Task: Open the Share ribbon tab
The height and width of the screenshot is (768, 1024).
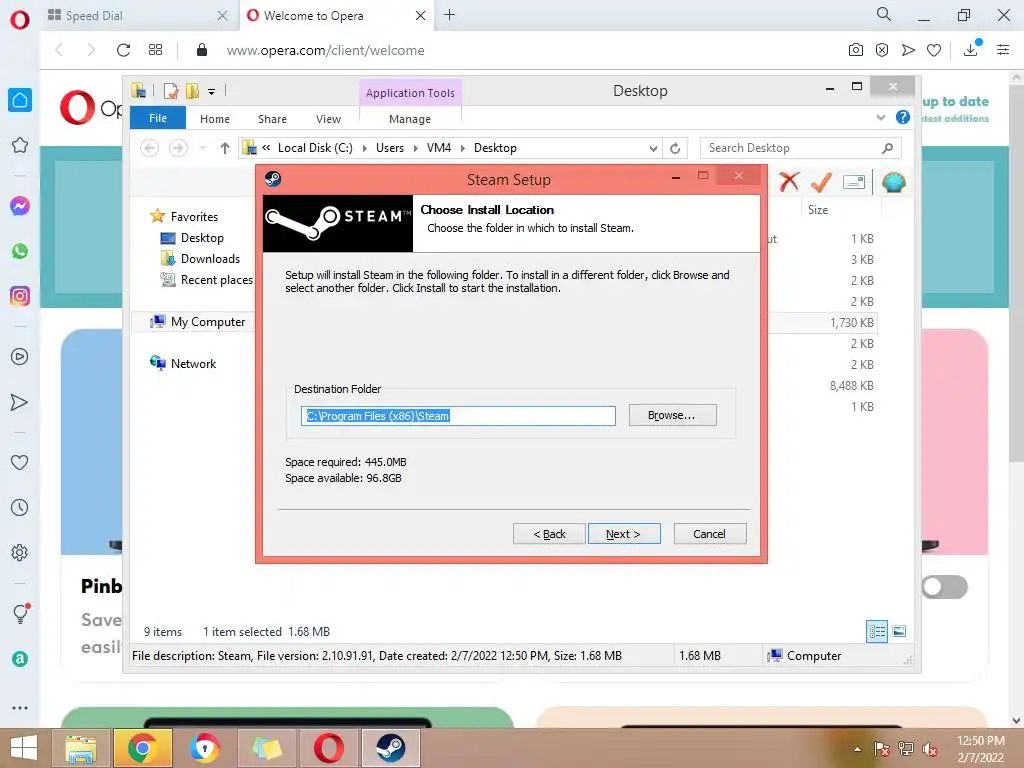Action: [272, 119]
